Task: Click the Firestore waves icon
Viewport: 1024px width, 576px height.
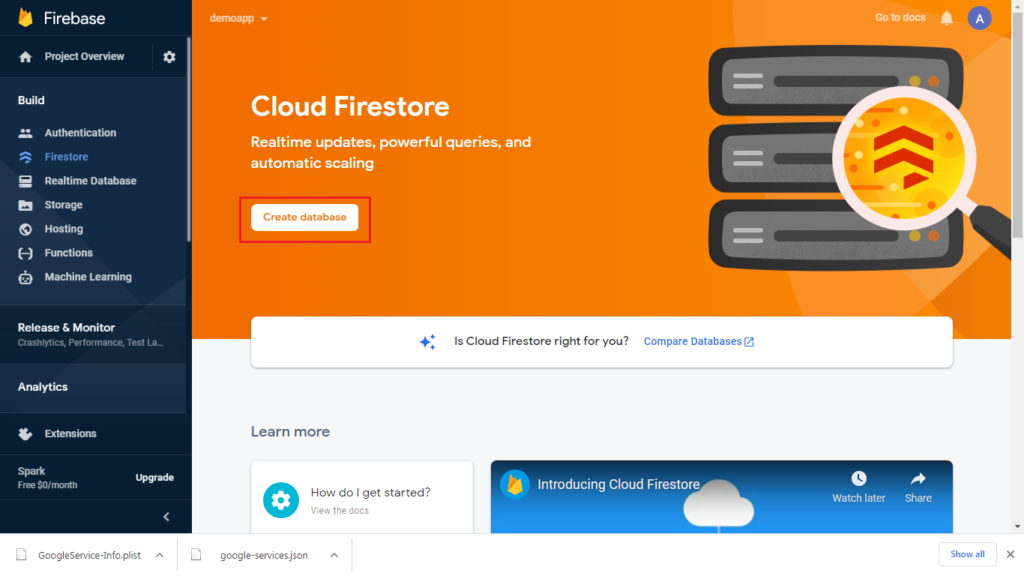Action: coord(25,157)
